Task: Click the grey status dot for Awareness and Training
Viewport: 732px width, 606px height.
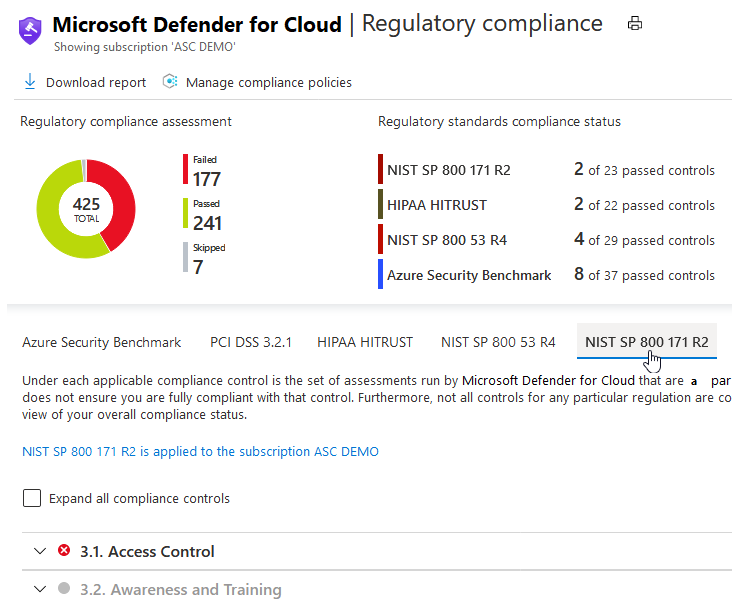Action: [x=65, y=589]
